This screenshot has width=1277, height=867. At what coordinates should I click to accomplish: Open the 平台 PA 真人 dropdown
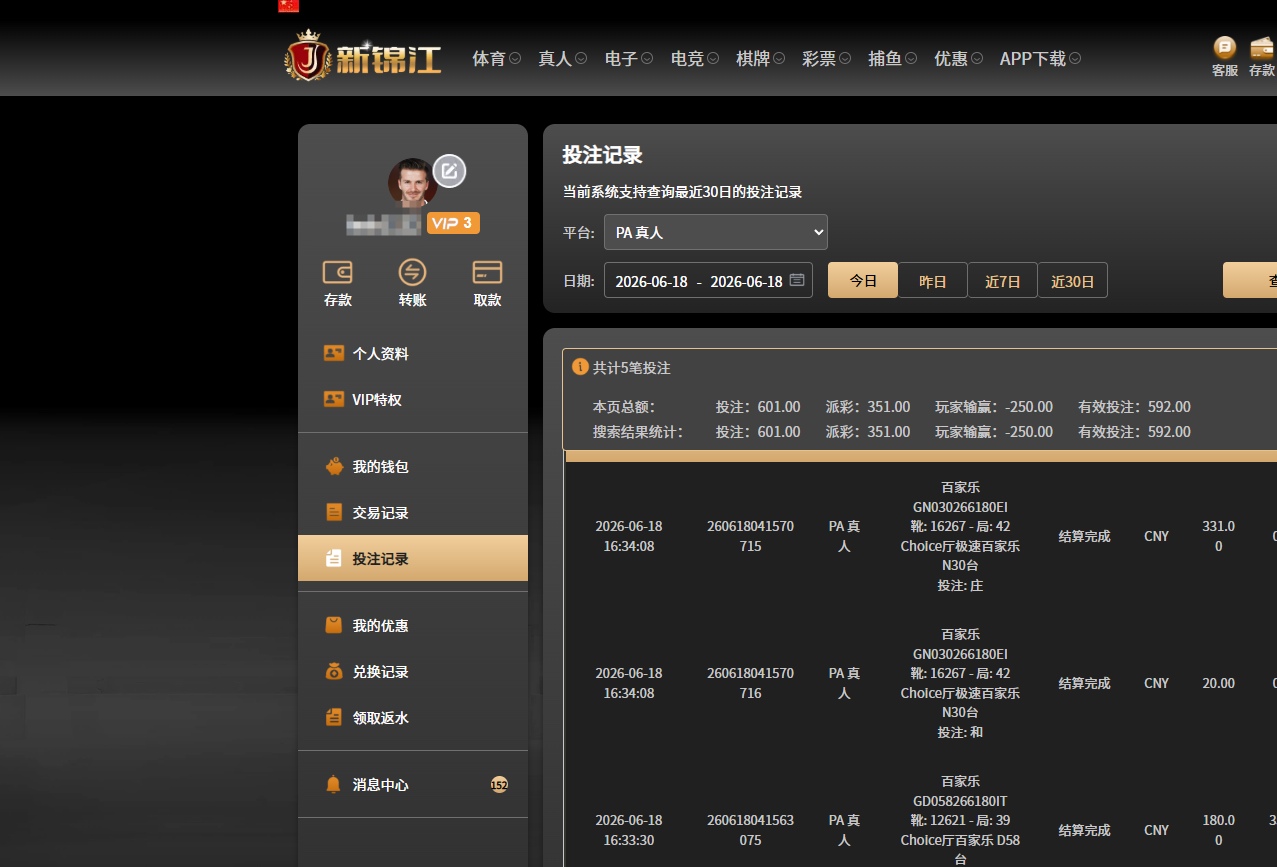click(x=716, y=232)
